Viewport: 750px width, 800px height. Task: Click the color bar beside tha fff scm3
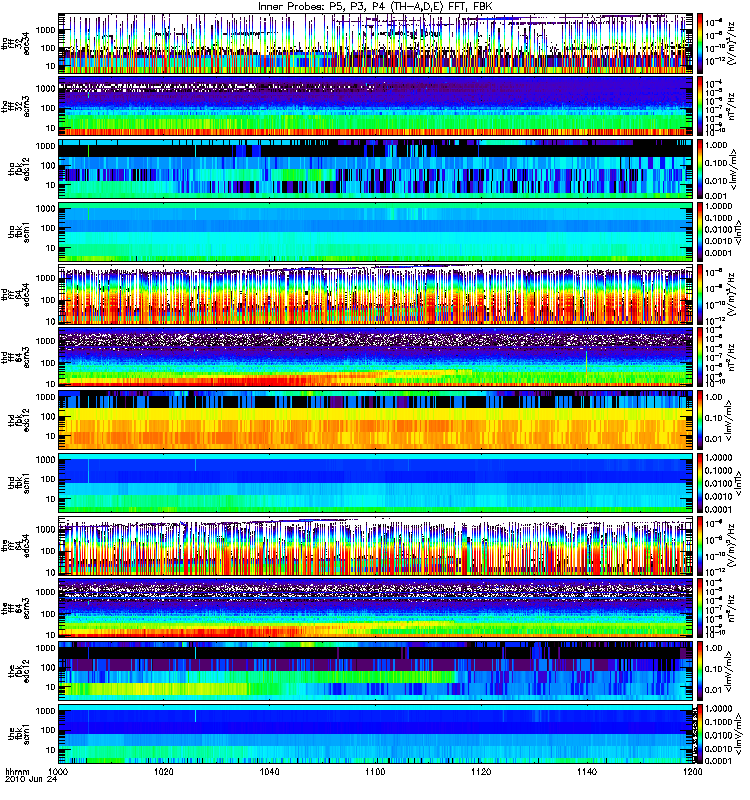(x=700, y=107)
